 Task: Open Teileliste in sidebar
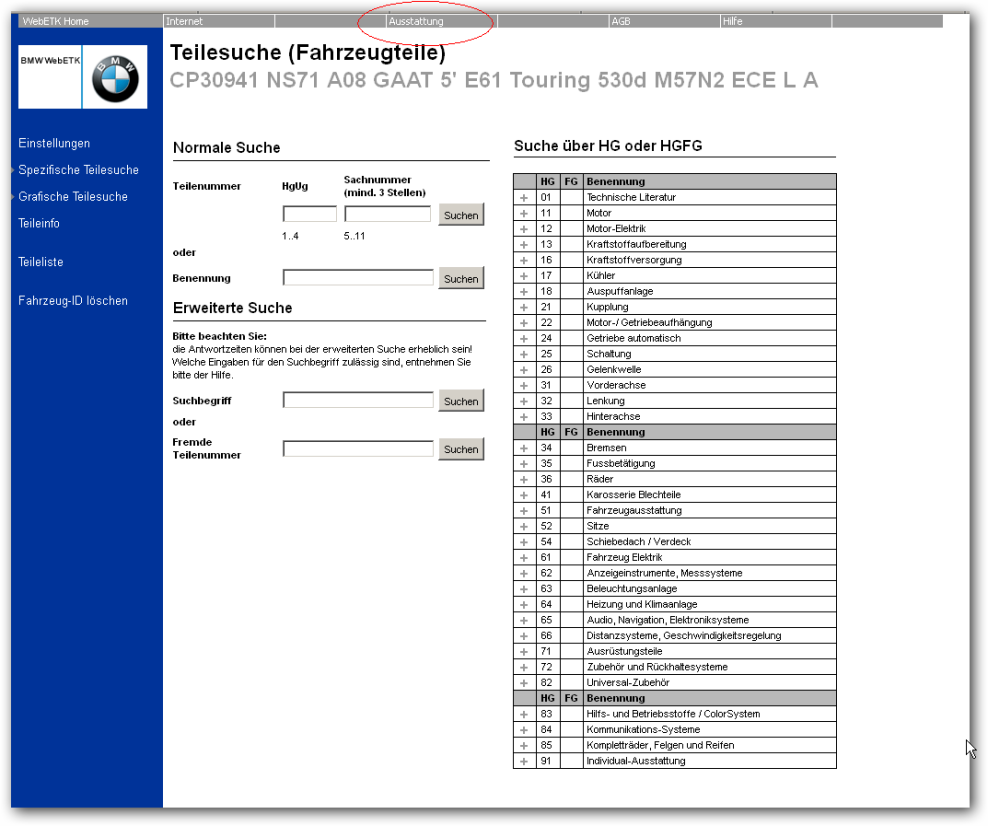(41, 261)
